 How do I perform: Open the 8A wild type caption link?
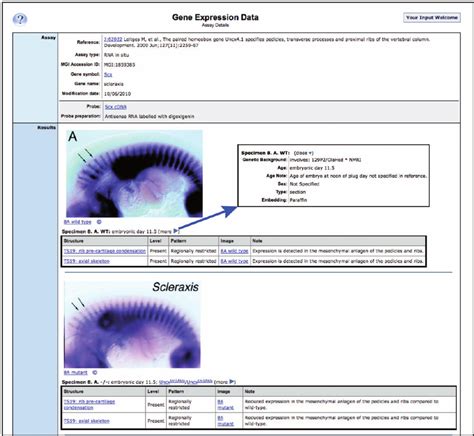coord(77,222)
